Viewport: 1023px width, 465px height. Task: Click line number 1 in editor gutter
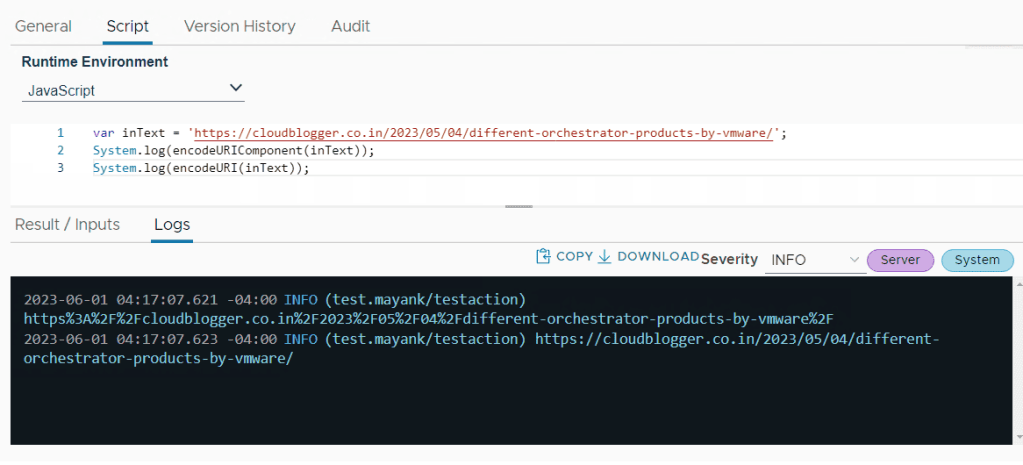coord(60,133)
